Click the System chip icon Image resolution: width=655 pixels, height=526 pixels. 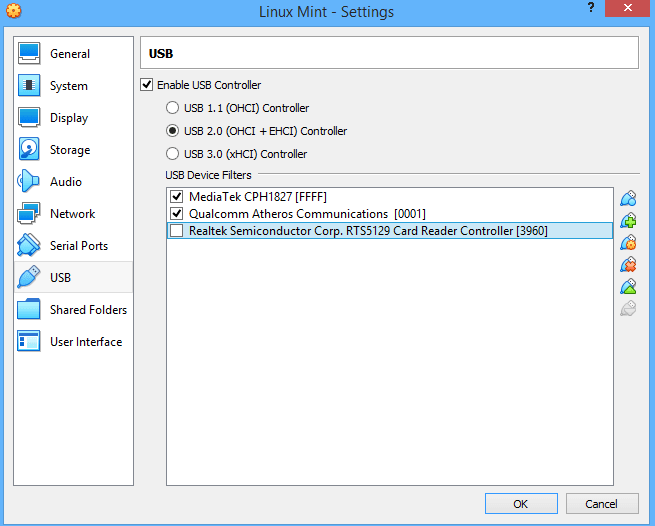[29, 86]
